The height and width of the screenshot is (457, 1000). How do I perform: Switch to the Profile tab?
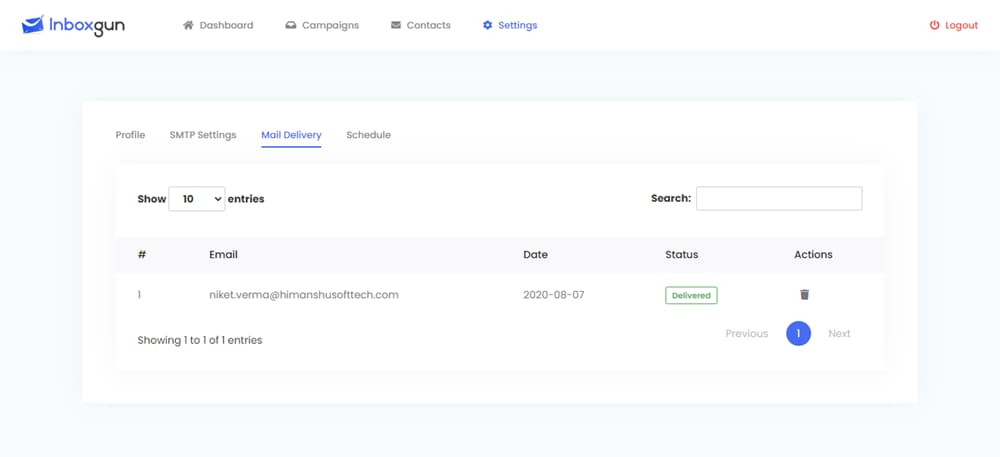(x=130, y=135)
